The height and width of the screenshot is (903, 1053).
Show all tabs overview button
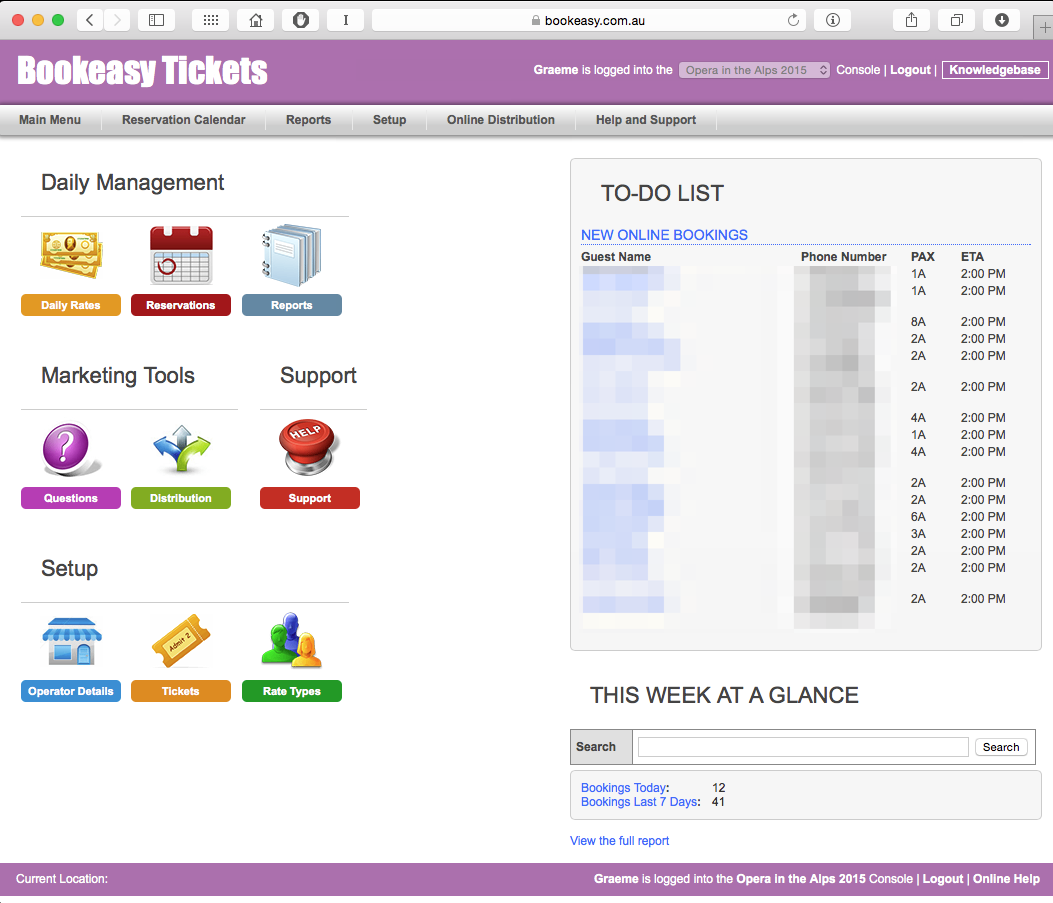pos(956,20)
